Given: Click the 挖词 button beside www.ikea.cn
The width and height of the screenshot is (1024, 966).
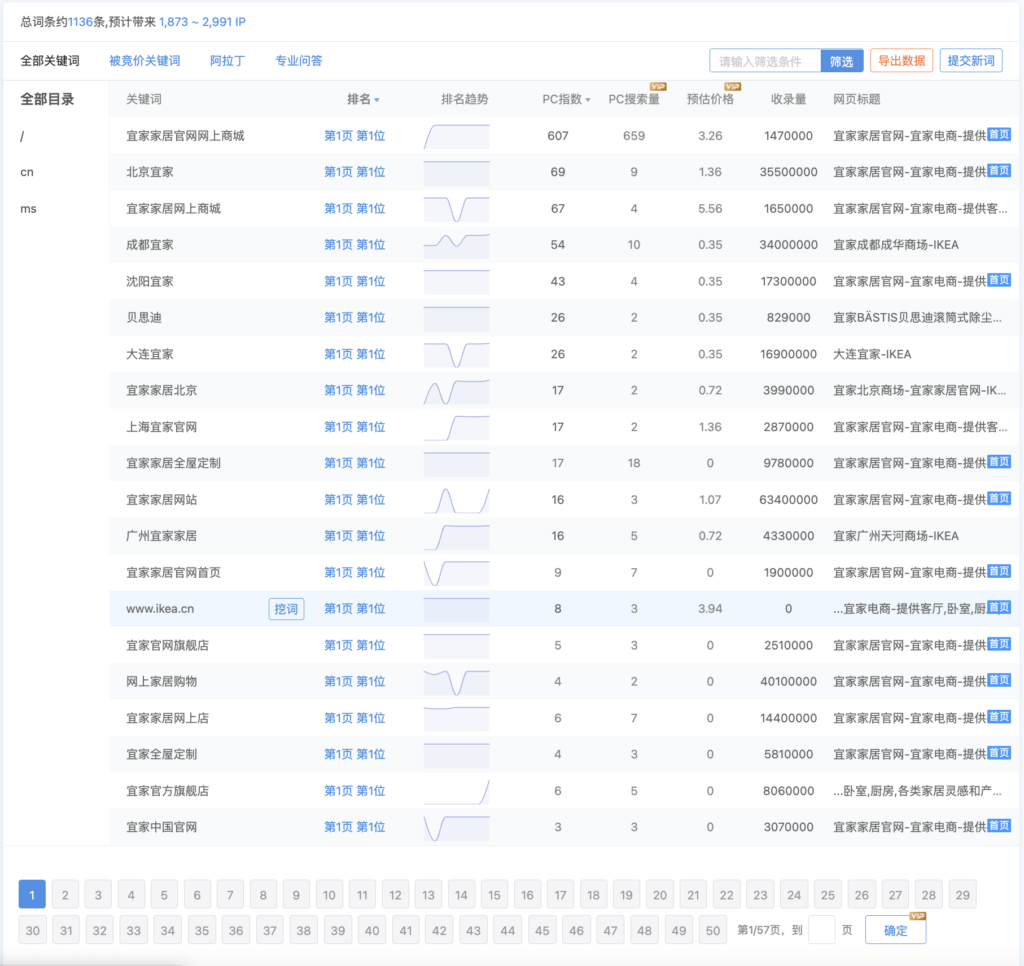Looking at the screenshot, I should click(x=286, y=609).
